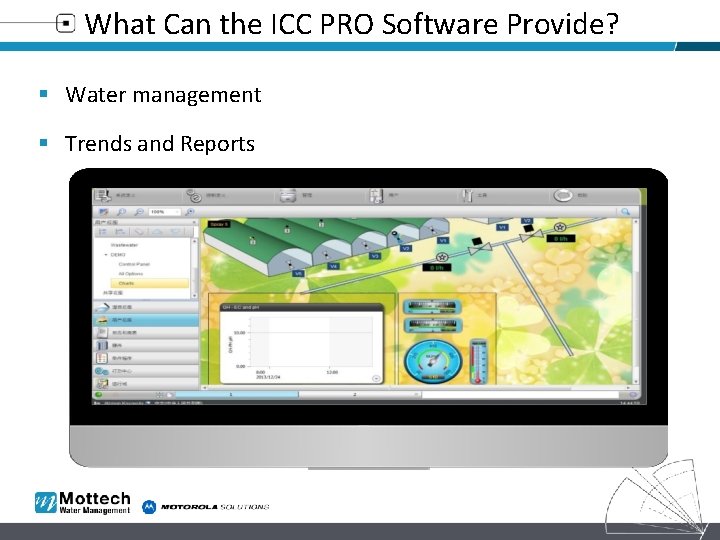Screen dimensions: 720x540
Task: Open the sidebar section with orange list icon
Action: tap(146, 358)
